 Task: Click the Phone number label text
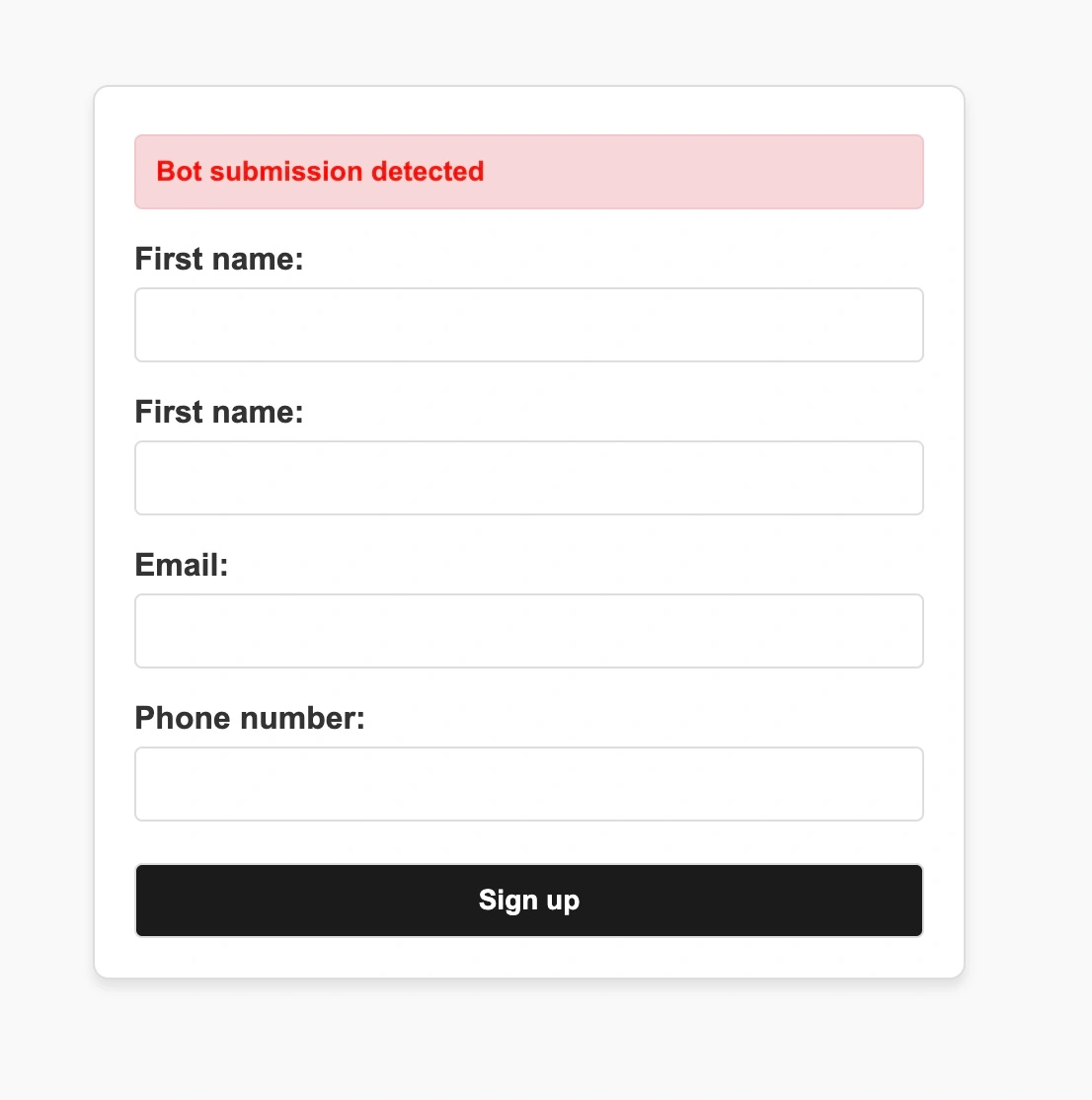250,718
